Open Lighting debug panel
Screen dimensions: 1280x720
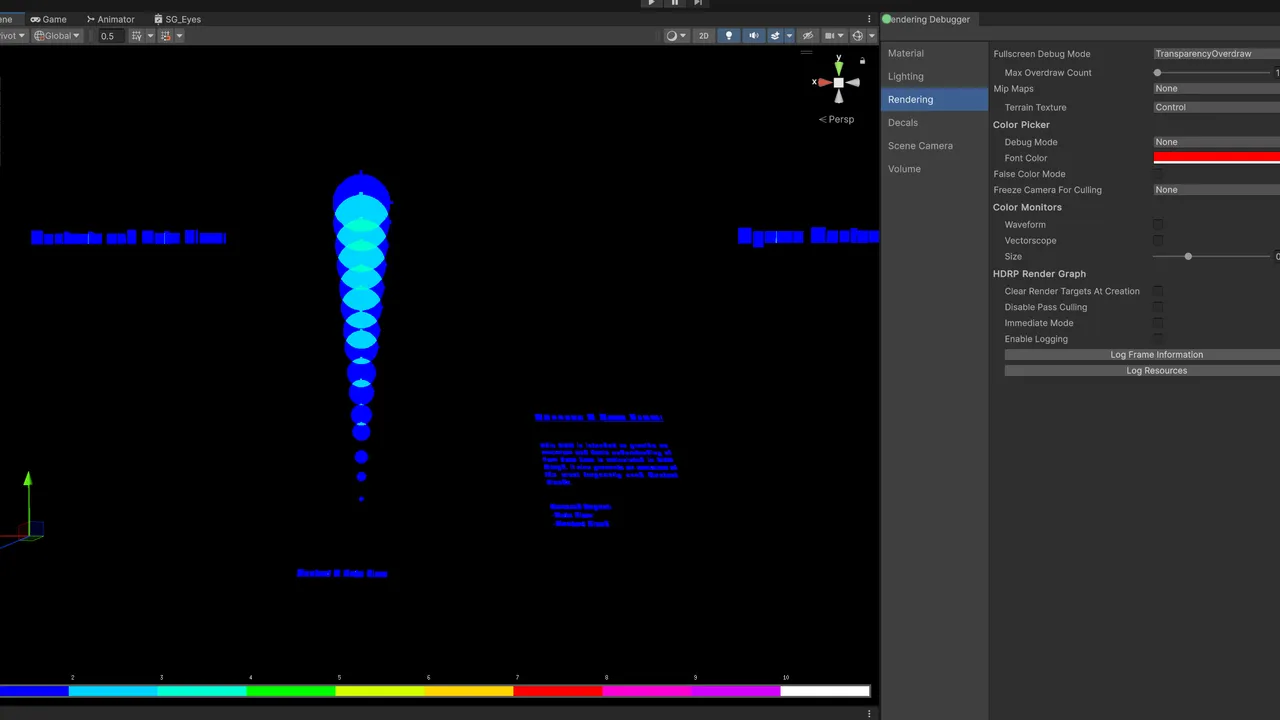(934, 76)
